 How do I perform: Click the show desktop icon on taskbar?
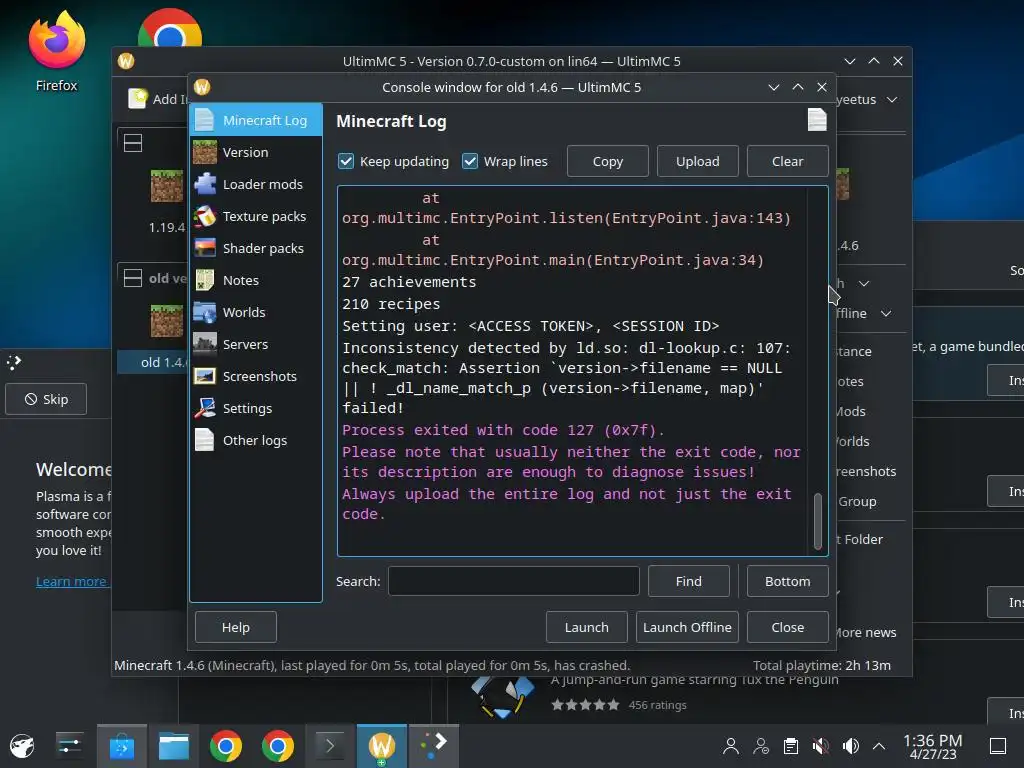tap(998, 746)
